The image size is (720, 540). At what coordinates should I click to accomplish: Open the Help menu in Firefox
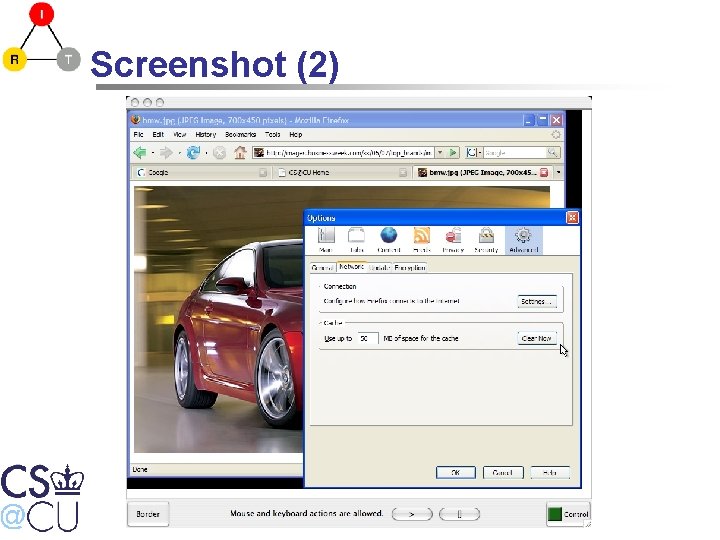click(x=295, y=135)
